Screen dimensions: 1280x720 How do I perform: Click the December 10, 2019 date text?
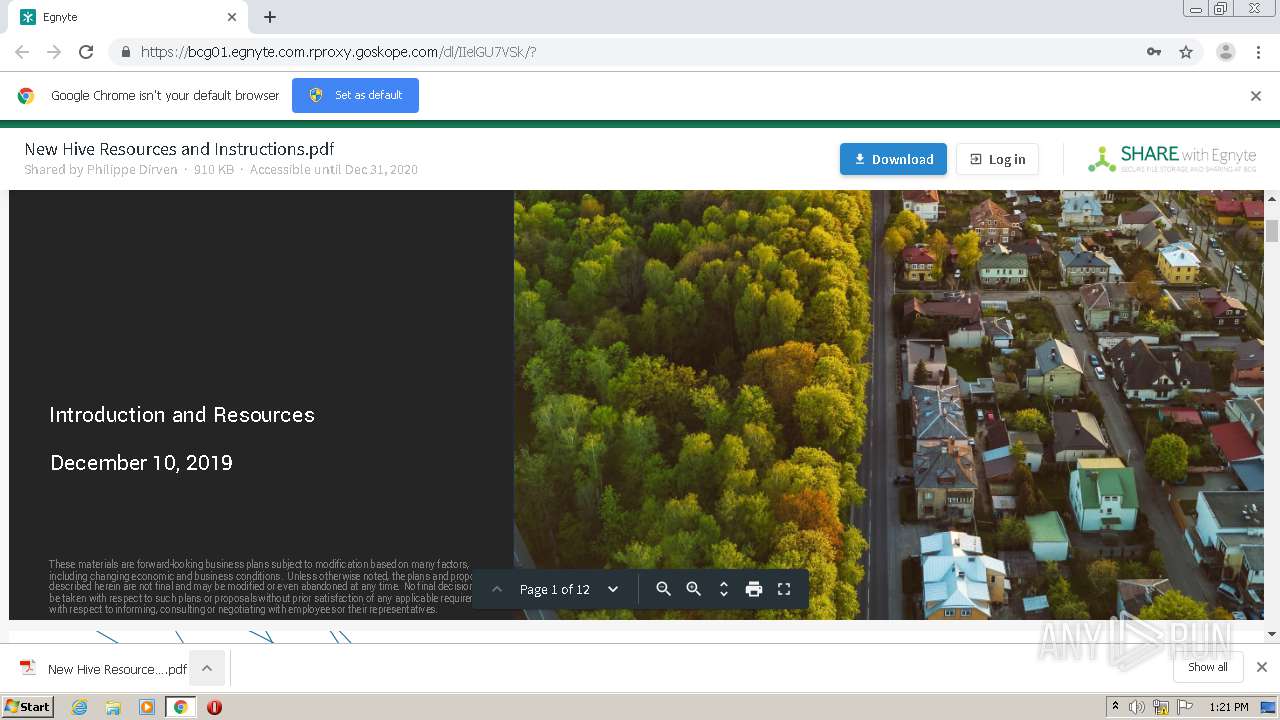click(141, 462)
